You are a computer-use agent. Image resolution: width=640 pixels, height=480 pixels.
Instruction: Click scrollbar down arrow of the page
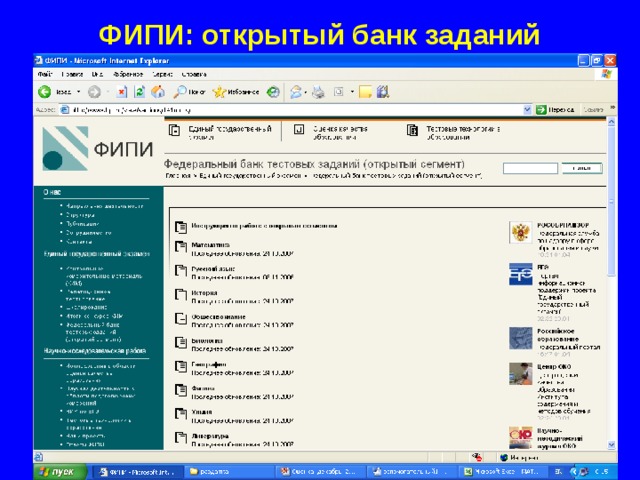[x=611, y=444]
